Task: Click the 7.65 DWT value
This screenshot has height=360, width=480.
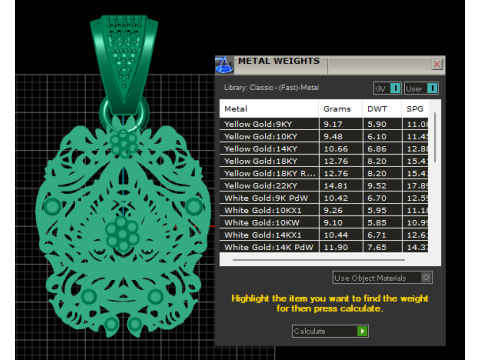Action: pos(377,247)
